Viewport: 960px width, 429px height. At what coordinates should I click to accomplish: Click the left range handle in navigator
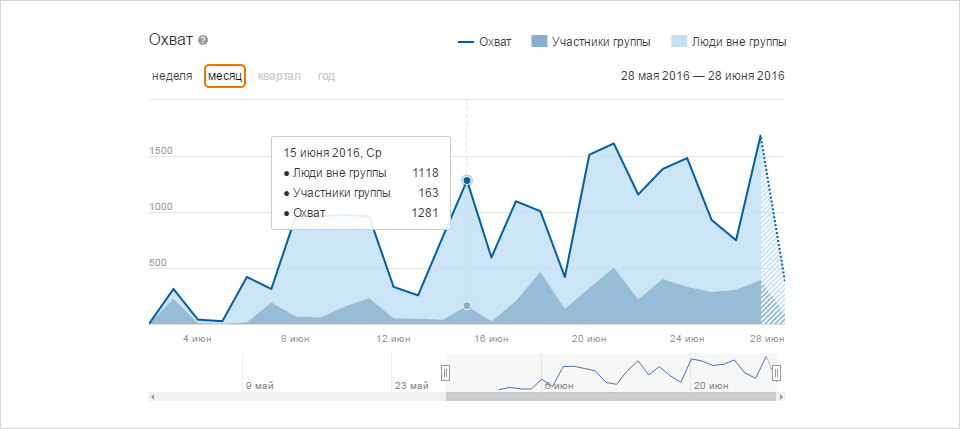[x=446, y=372]
